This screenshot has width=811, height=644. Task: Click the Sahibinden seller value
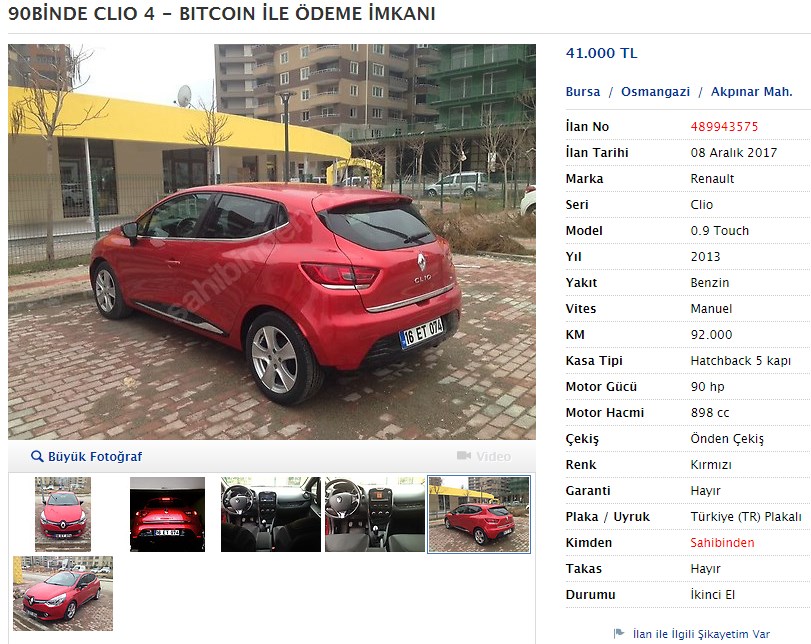[x=722, y=543]
